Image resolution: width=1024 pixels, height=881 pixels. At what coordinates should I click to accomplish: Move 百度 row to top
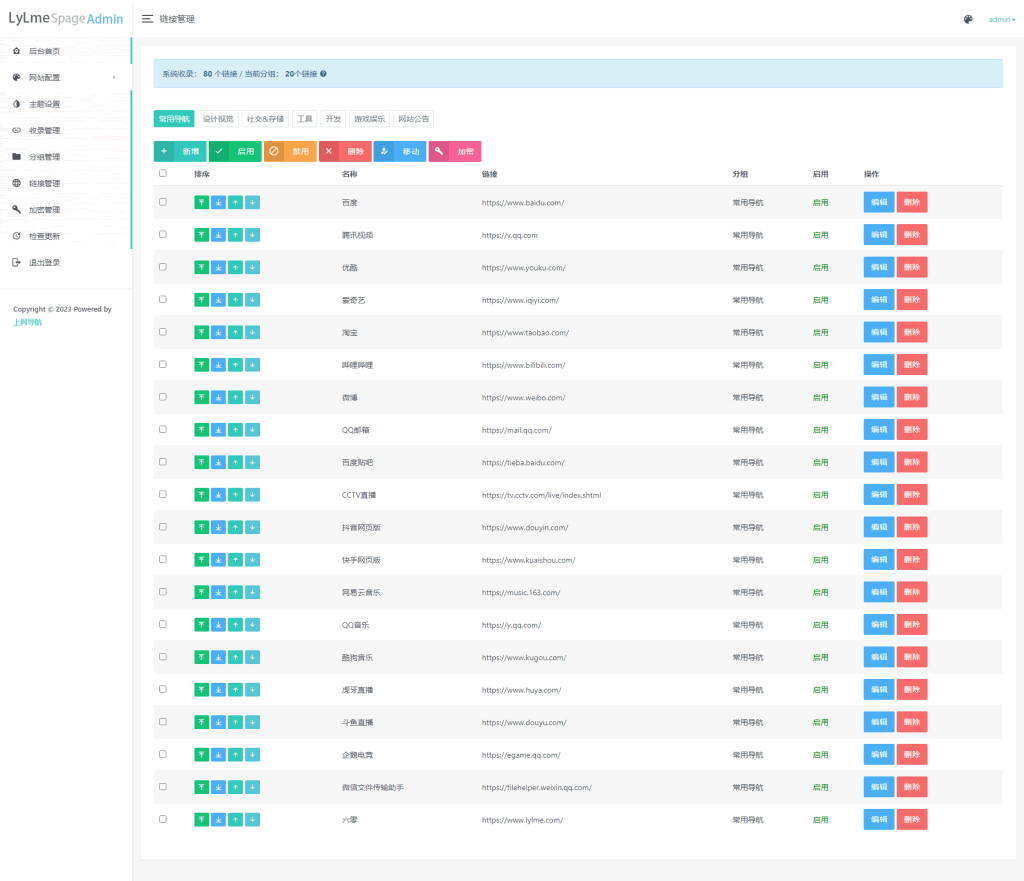pyautogui.click(x=201, y=202)
